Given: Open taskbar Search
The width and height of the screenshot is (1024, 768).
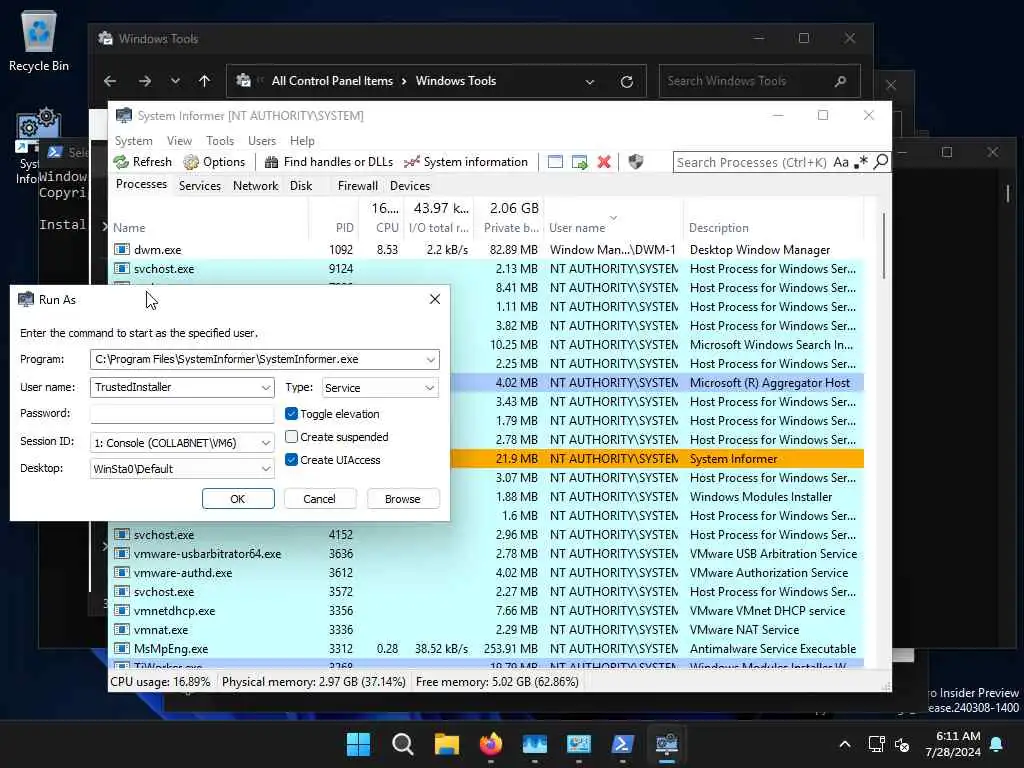Looking at the screenshot, I should (402, 744).
